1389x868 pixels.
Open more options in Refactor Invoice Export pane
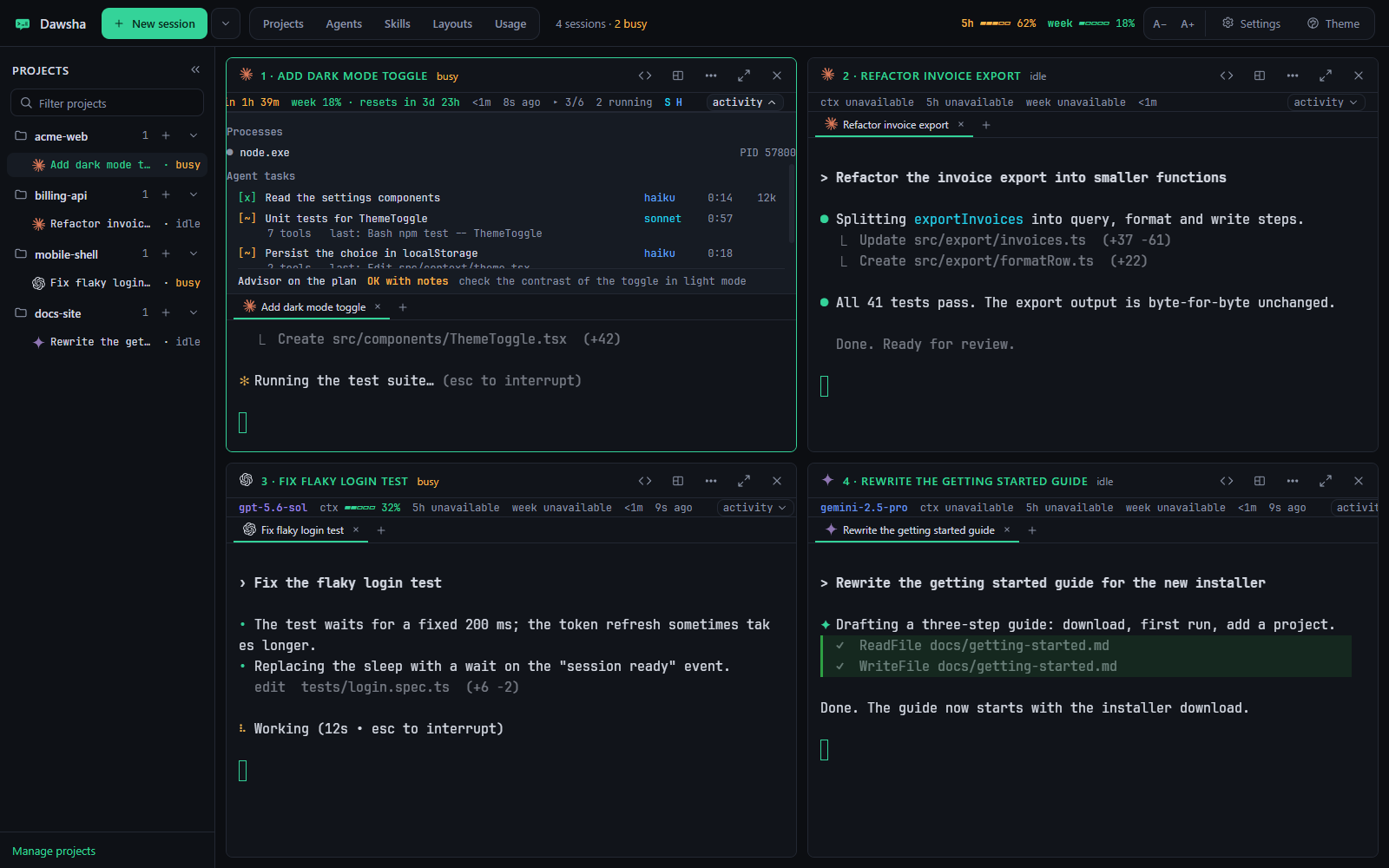[1293, 76]
